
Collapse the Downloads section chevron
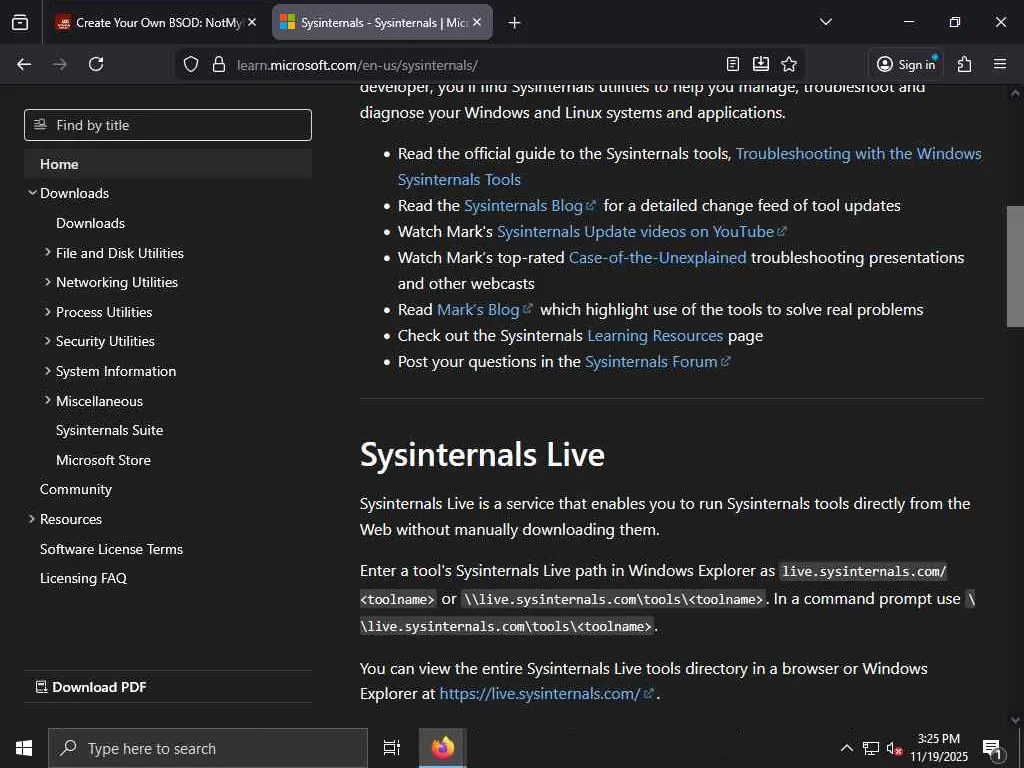pyautogui.click(x=32, y=193)
